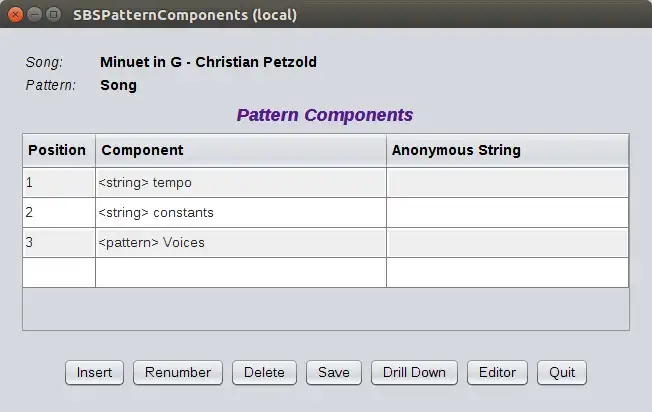
Task: Click Anonymous String cell for Voices row
Action: pyautogui.click(x=507, y=243)
